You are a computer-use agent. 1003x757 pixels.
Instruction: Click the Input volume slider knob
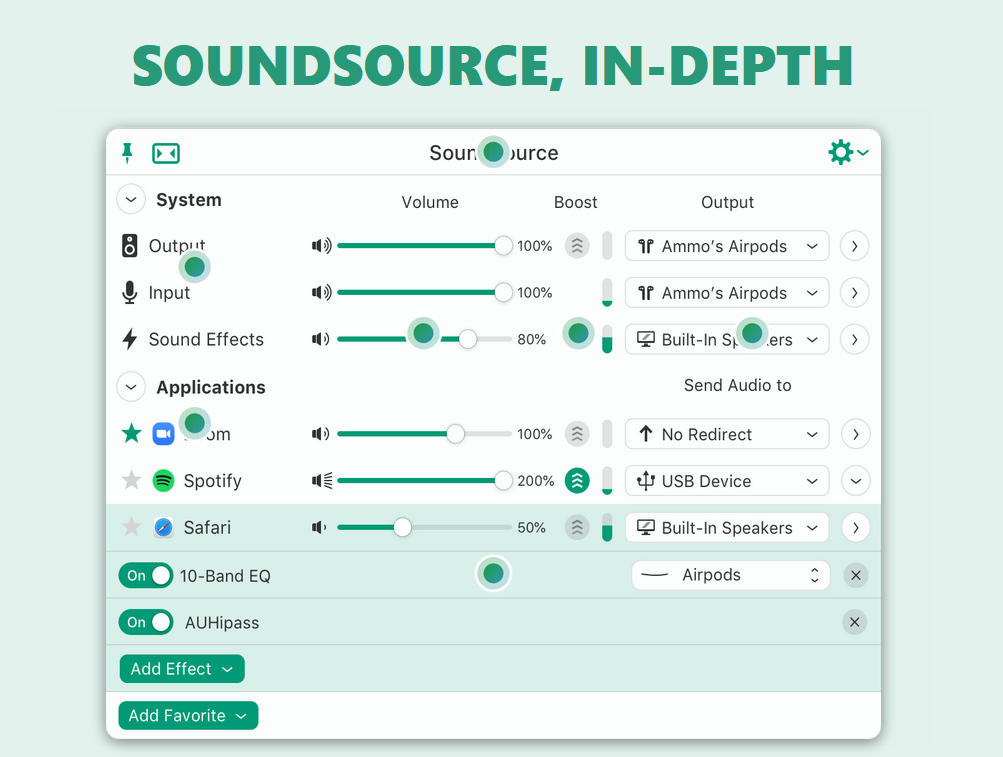(x=503, y=292)
